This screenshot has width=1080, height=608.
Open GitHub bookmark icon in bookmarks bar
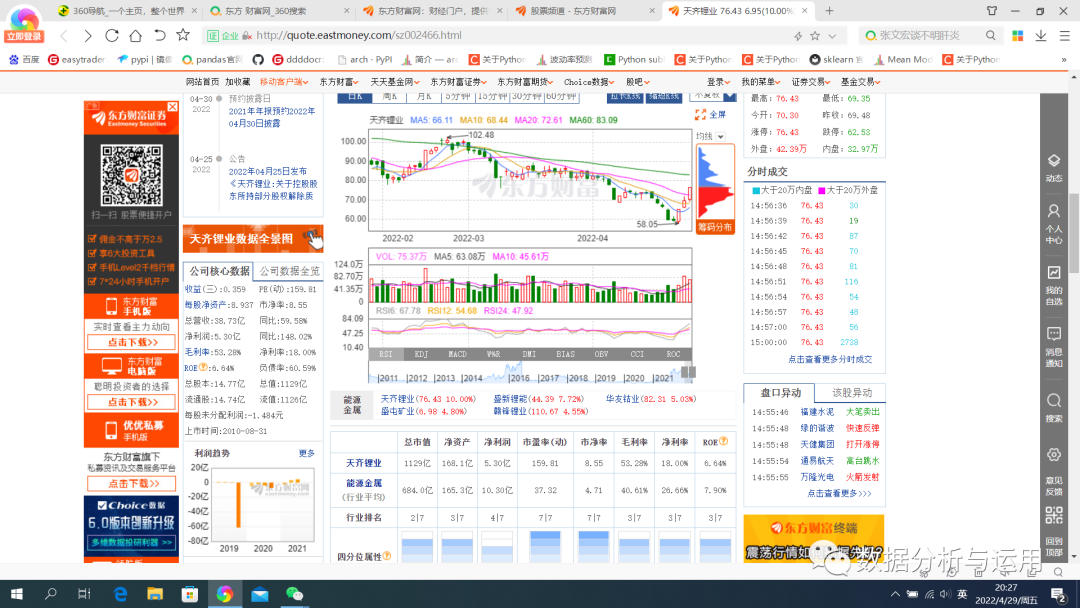click(x=258, y=60)
